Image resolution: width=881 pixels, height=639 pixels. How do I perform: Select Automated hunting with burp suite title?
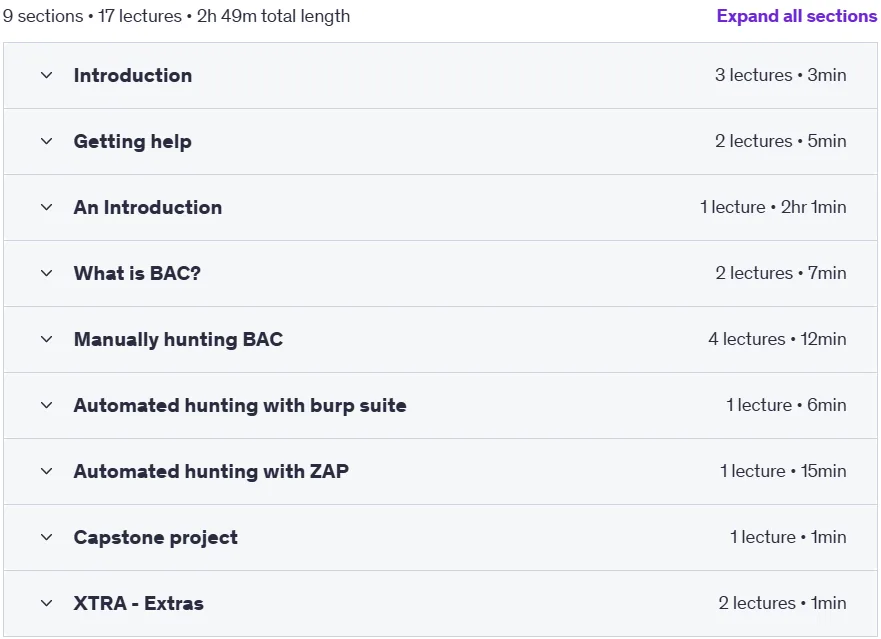point(240,405)
